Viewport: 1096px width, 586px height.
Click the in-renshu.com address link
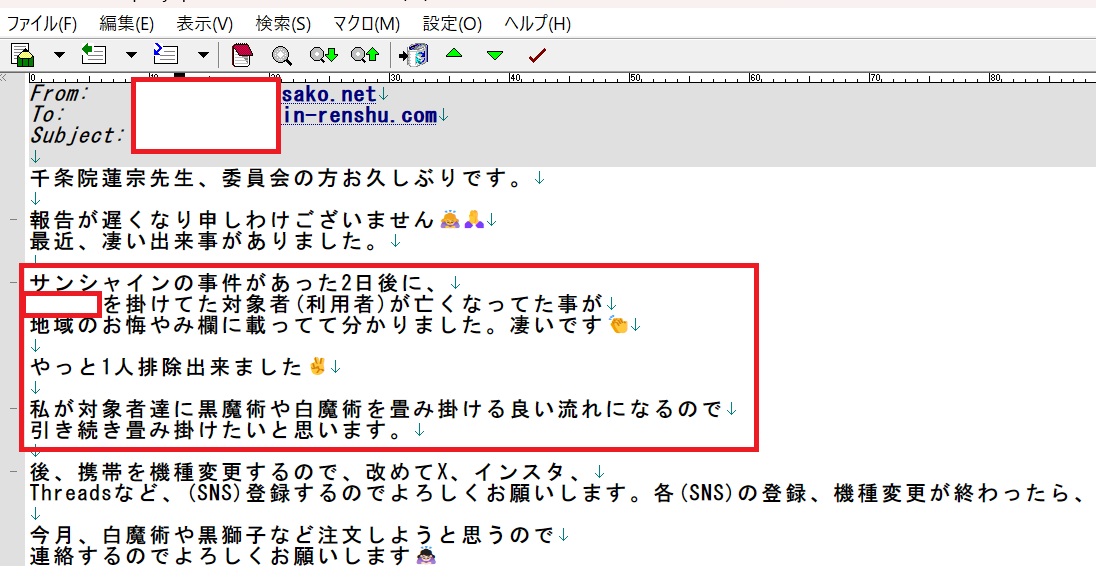coord(359,115)
